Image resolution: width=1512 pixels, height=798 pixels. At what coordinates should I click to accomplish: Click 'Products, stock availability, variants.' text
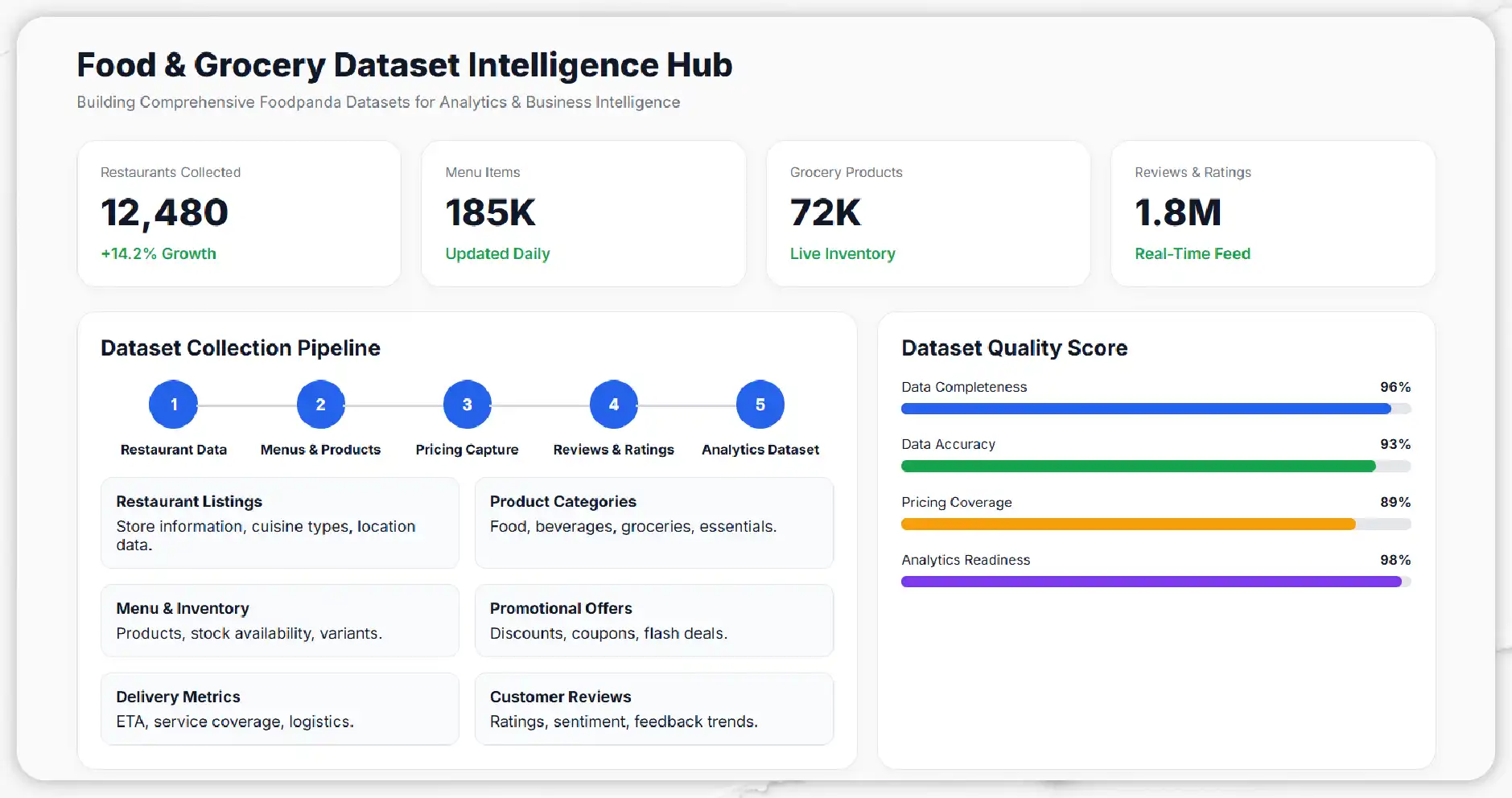click(x=249, y=633)
